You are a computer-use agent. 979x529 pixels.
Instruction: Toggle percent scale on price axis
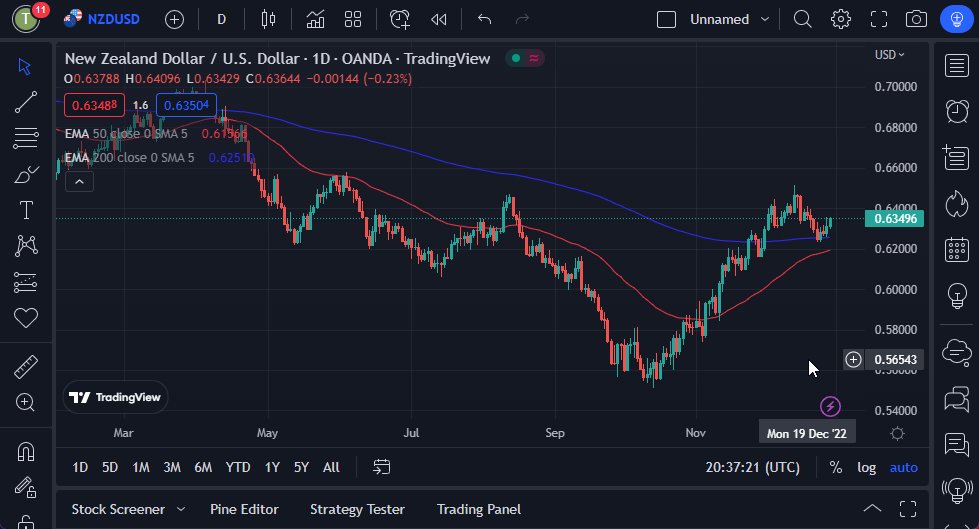point(835,467)
